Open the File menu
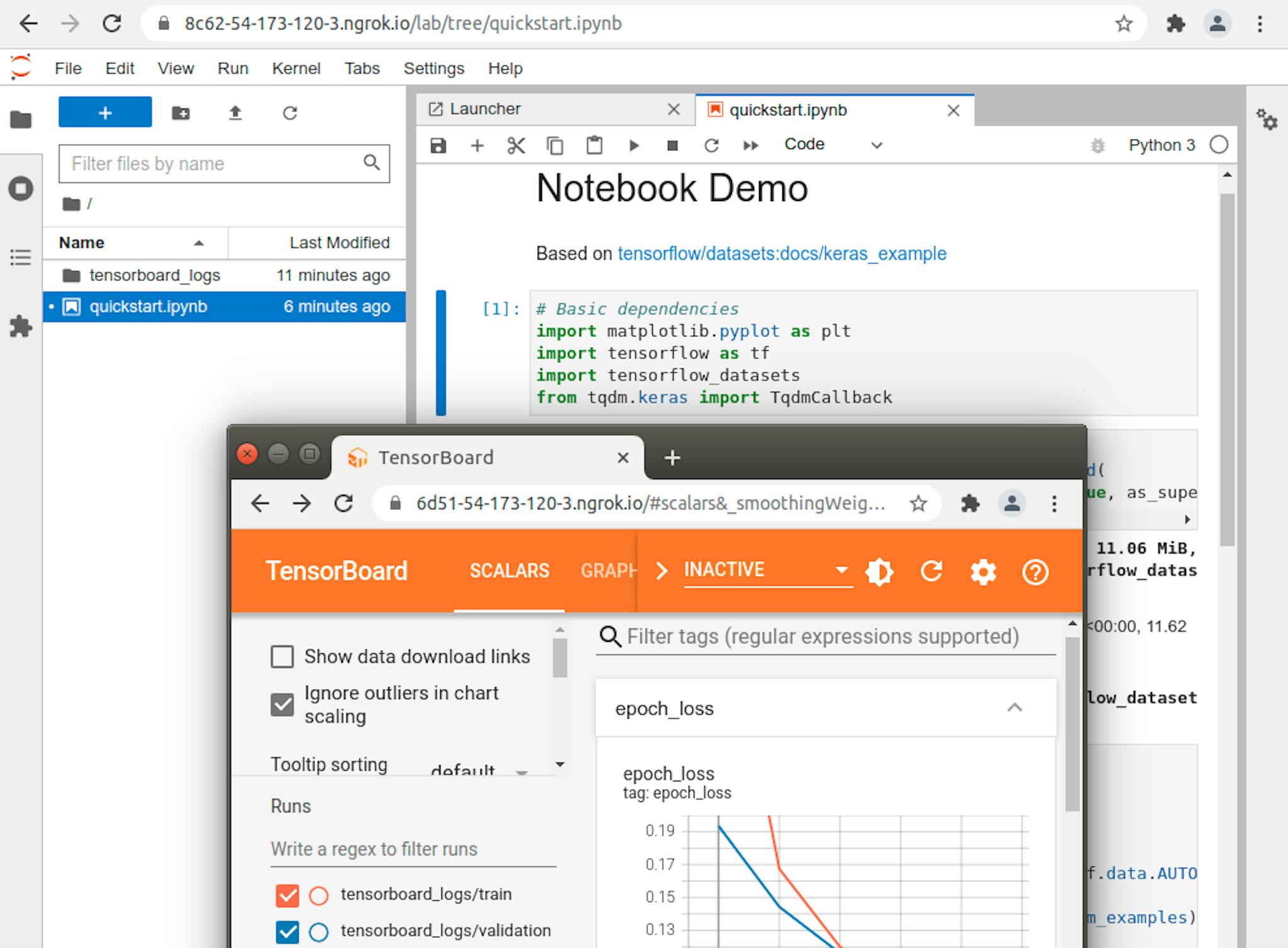The height and width of the screenshot is (948, 1288). point(68,68)
